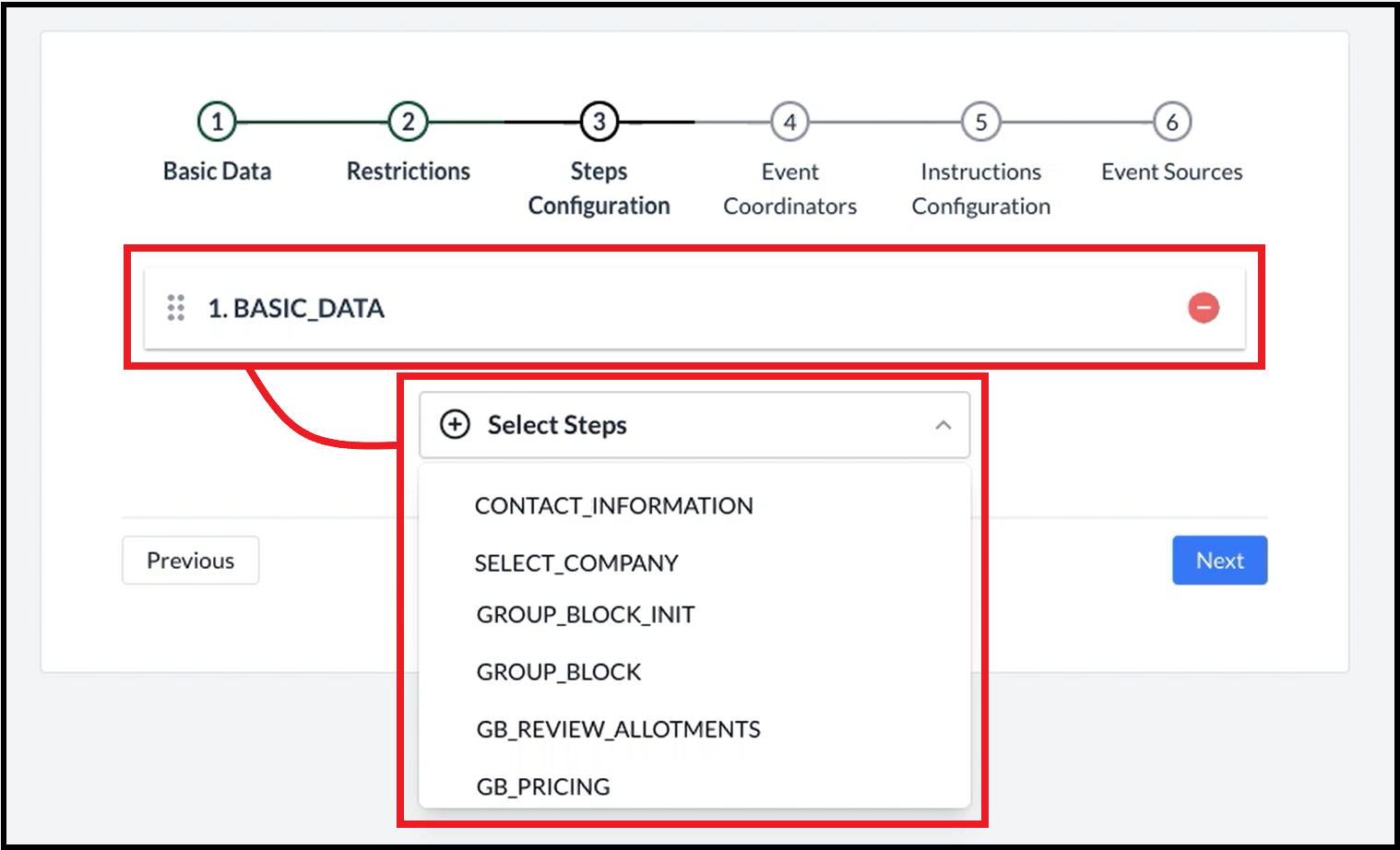1400x850 pixels.
Task: Select the SELECT_COMPANY option
Action: click(x=576, y=563)
